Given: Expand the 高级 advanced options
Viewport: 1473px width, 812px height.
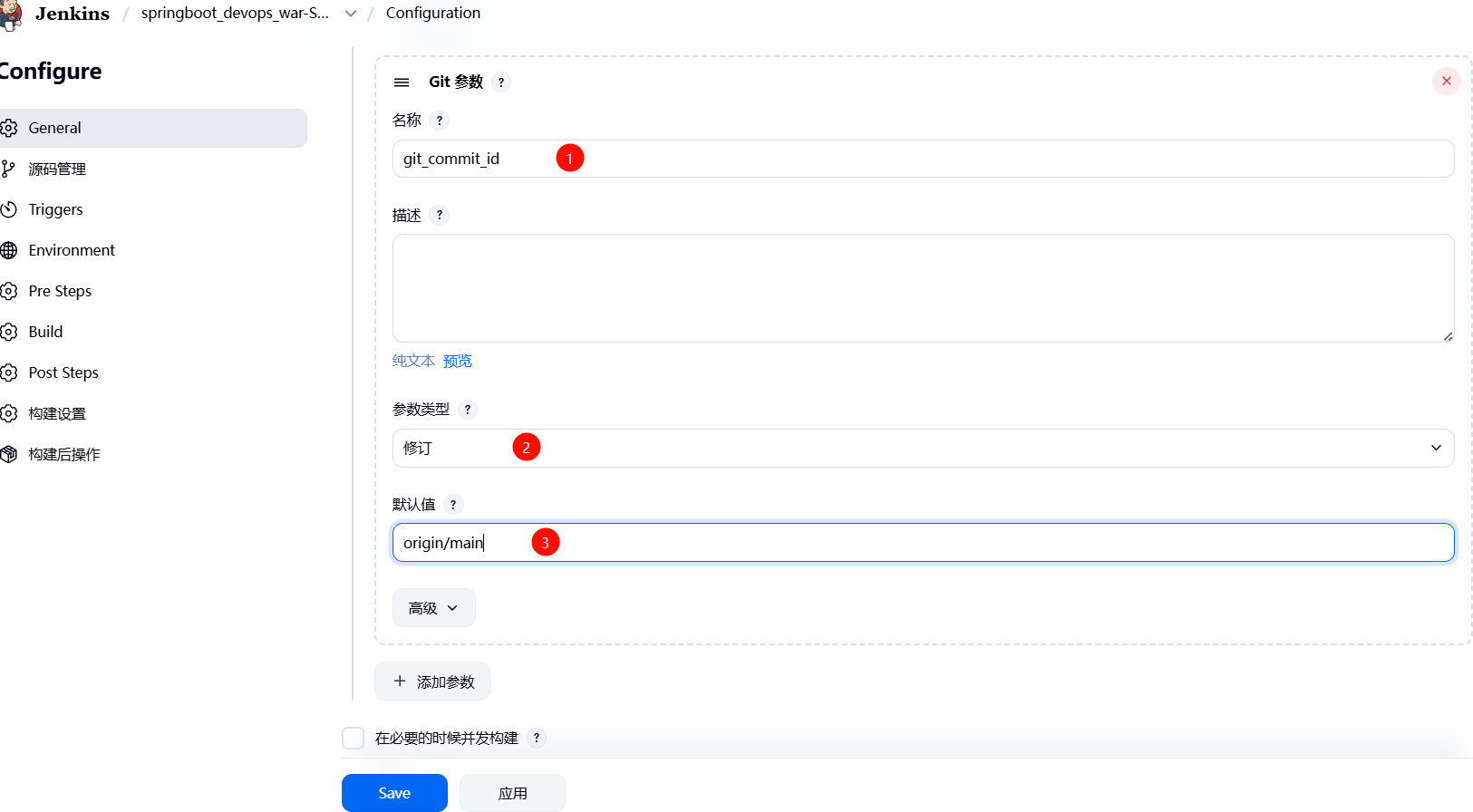Looking at the screenshot, I should coord(433,608).
